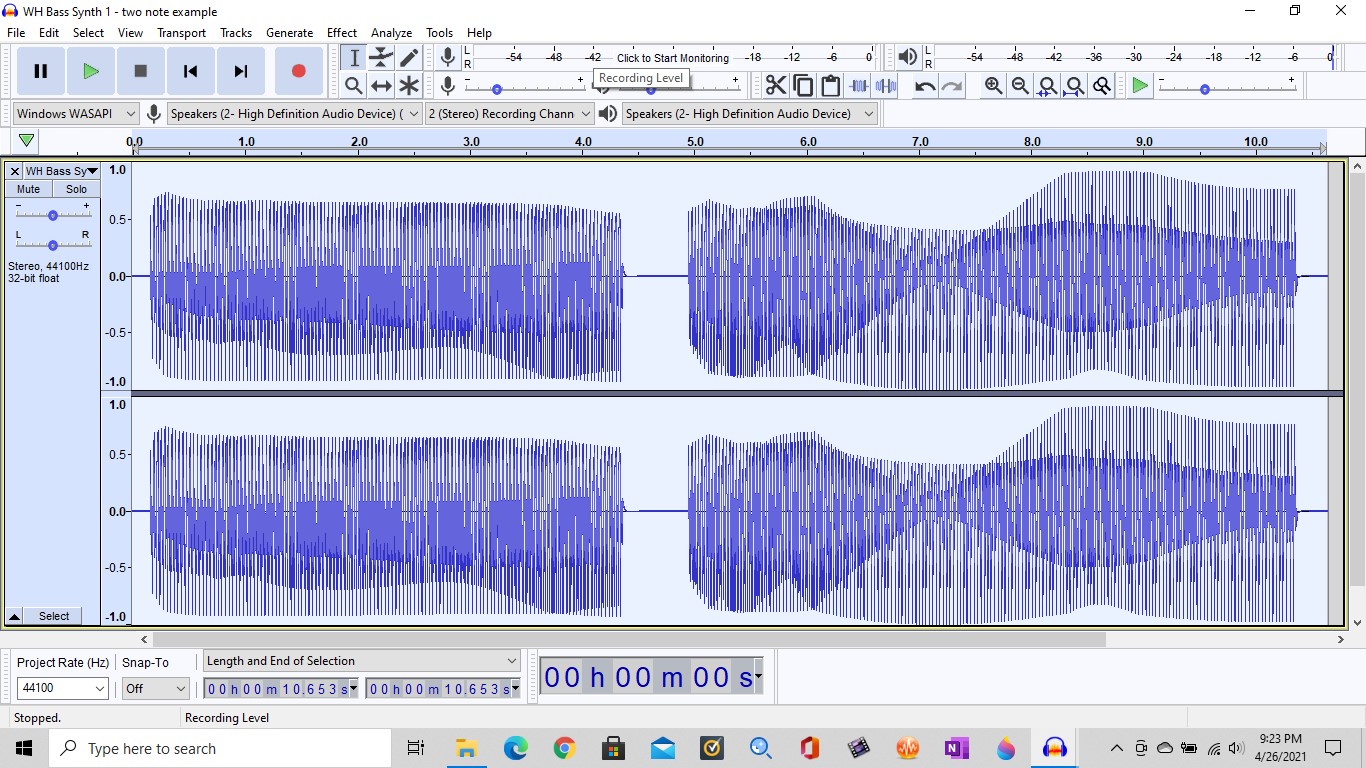Select the Draw pencil tool
Viewport: 1366px width, 768px height.
tap(409, 58)
